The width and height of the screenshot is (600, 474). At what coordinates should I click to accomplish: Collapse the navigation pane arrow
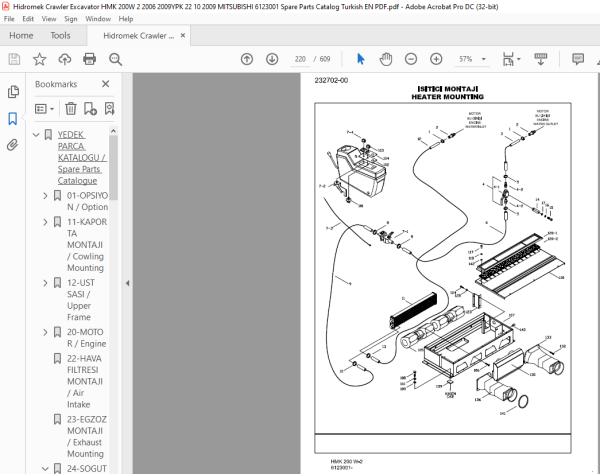(127, 283)
